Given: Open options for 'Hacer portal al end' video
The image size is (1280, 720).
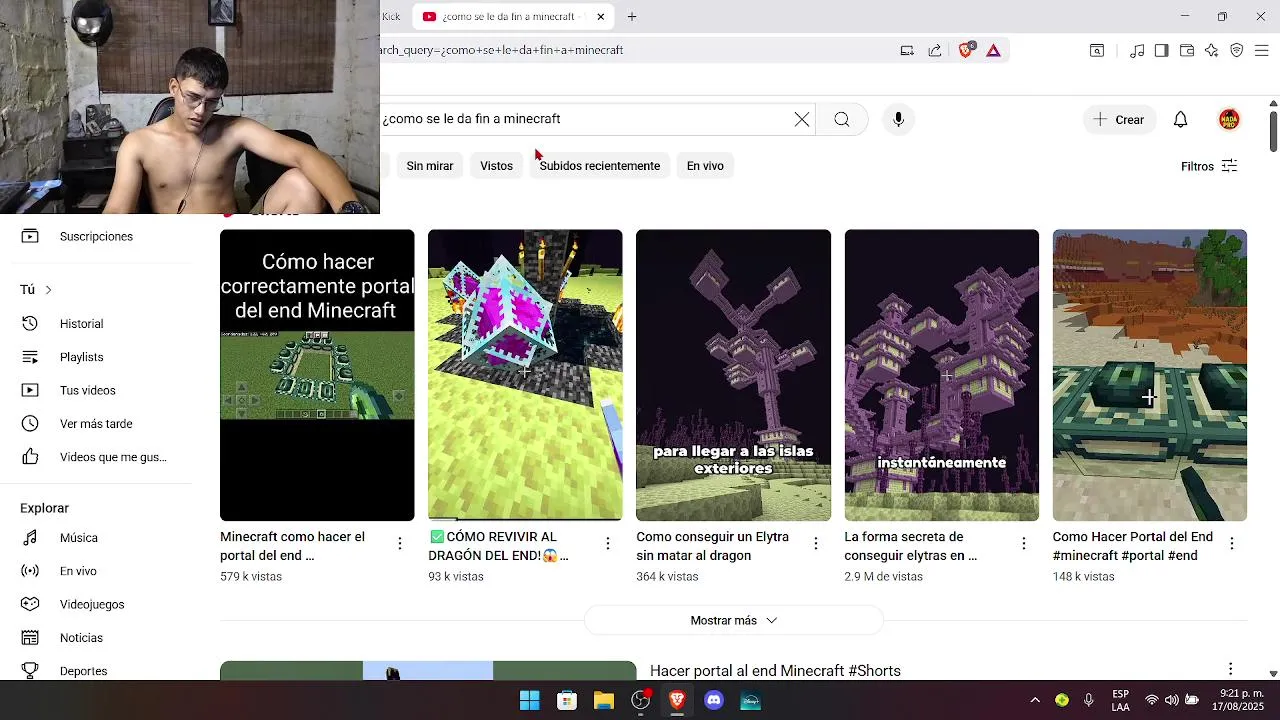Looking at the screenshot, I should tap(1230, 669).
